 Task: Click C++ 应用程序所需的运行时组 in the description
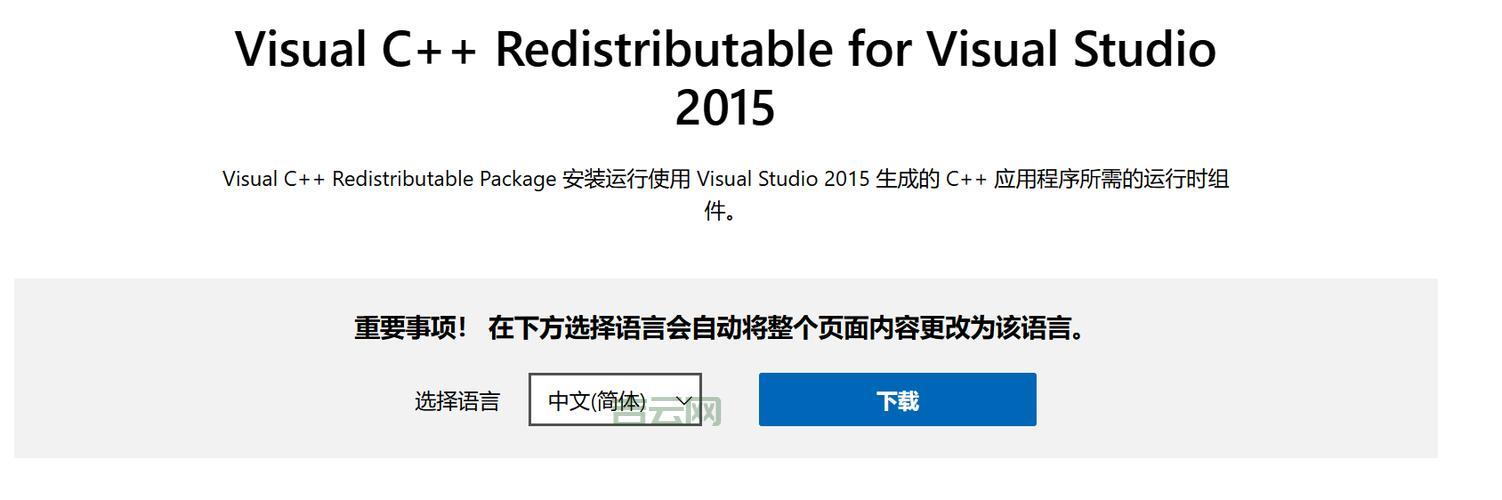1087,179
